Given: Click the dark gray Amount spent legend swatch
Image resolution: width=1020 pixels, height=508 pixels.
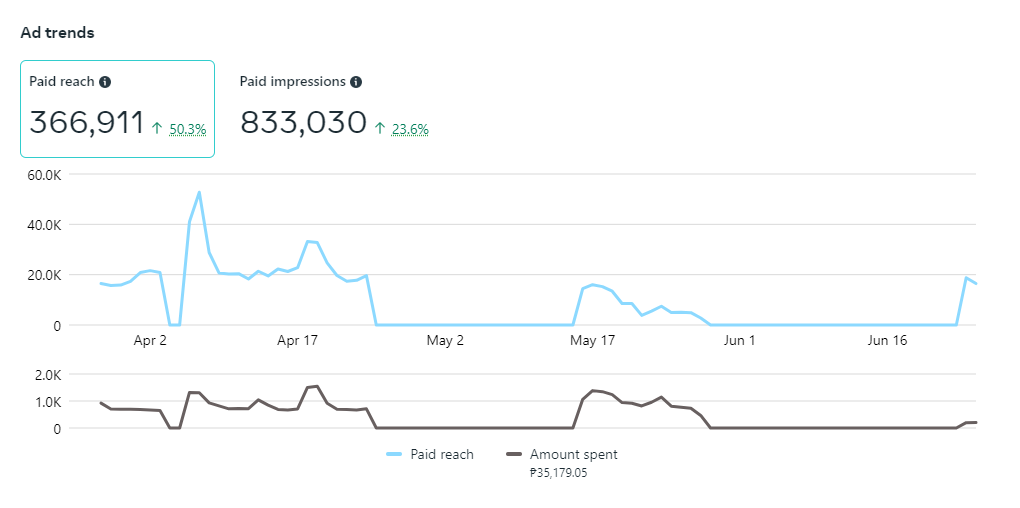Looking at the screenshot, I should (x=515, y=455).
